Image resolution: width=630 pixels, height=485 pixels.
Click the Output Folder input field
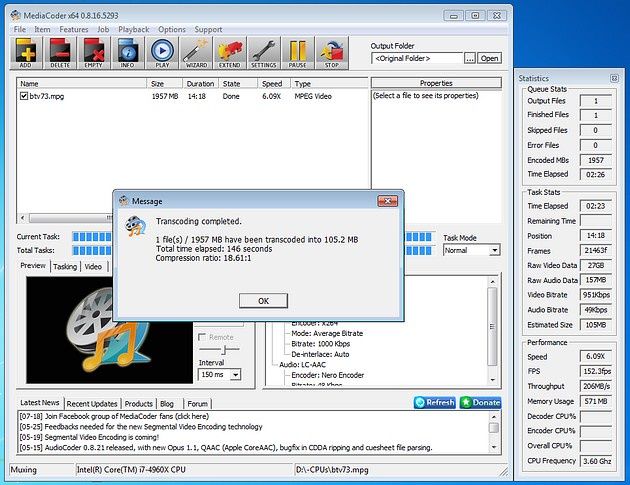pyautogui.click(x=417, y=58)
